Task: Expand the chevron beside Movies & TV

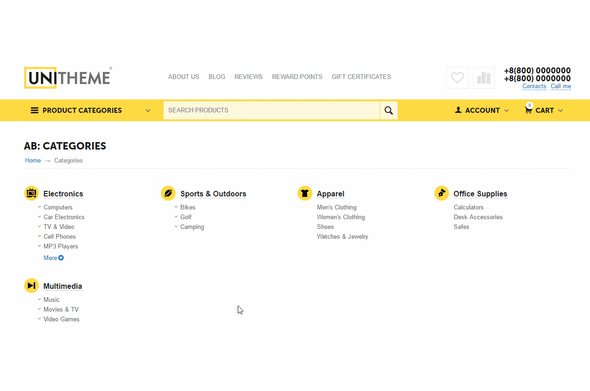Action: [x=39, y=309]
